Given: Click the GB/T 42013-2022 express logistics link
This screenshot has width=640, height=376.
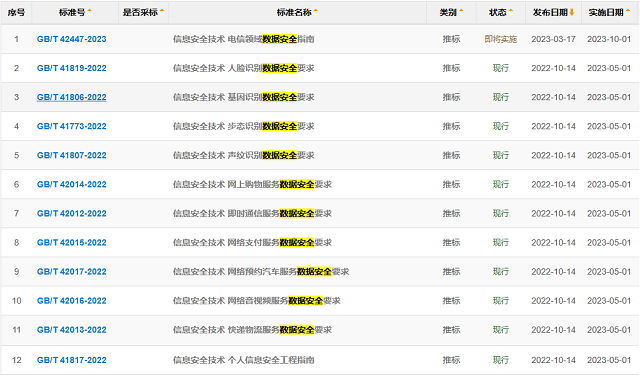Looking at the screenshot, I should 71,329.
